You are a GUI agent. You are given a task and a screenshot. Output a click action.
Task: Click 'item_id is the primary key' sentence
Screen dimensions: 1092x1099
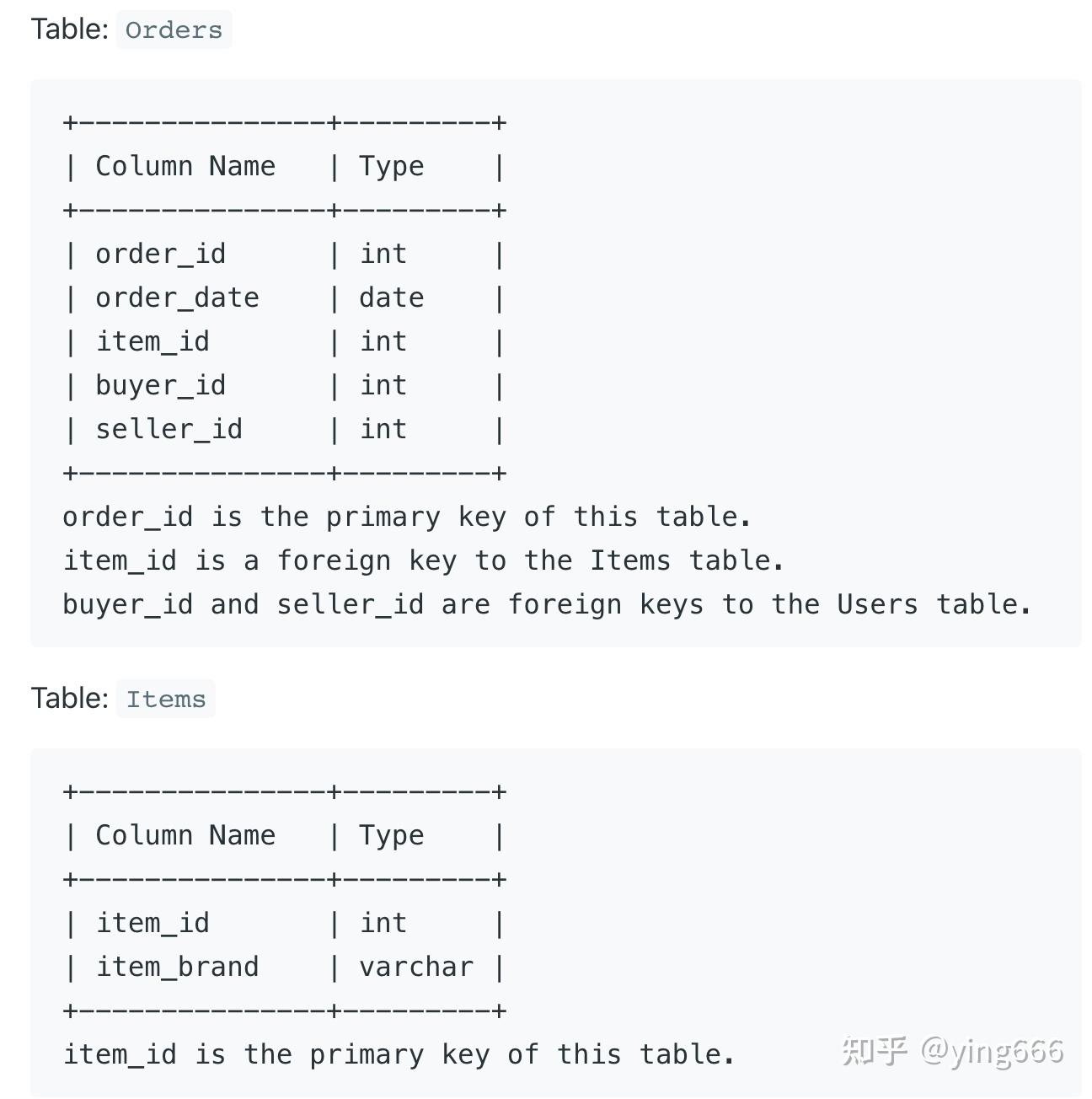pyautogui.click(x=399, y=1054)
